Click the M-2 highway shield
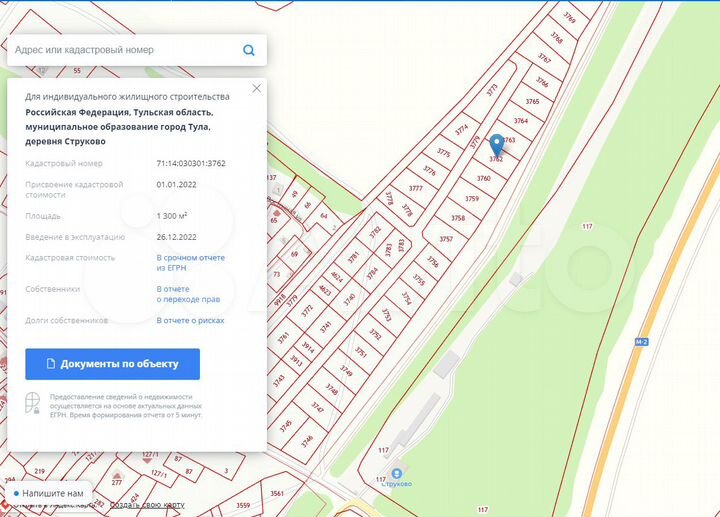This screenshot has height=517, width=720. 641,341
